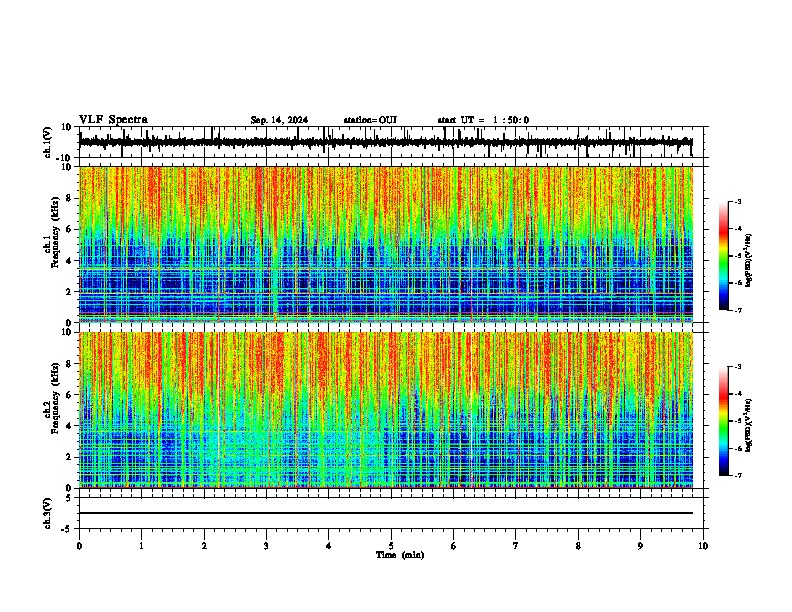This screenshot has width=792, height=612.
Task: Click the "-4" label on ch.2 color scale
Action: tap(737, 394)
